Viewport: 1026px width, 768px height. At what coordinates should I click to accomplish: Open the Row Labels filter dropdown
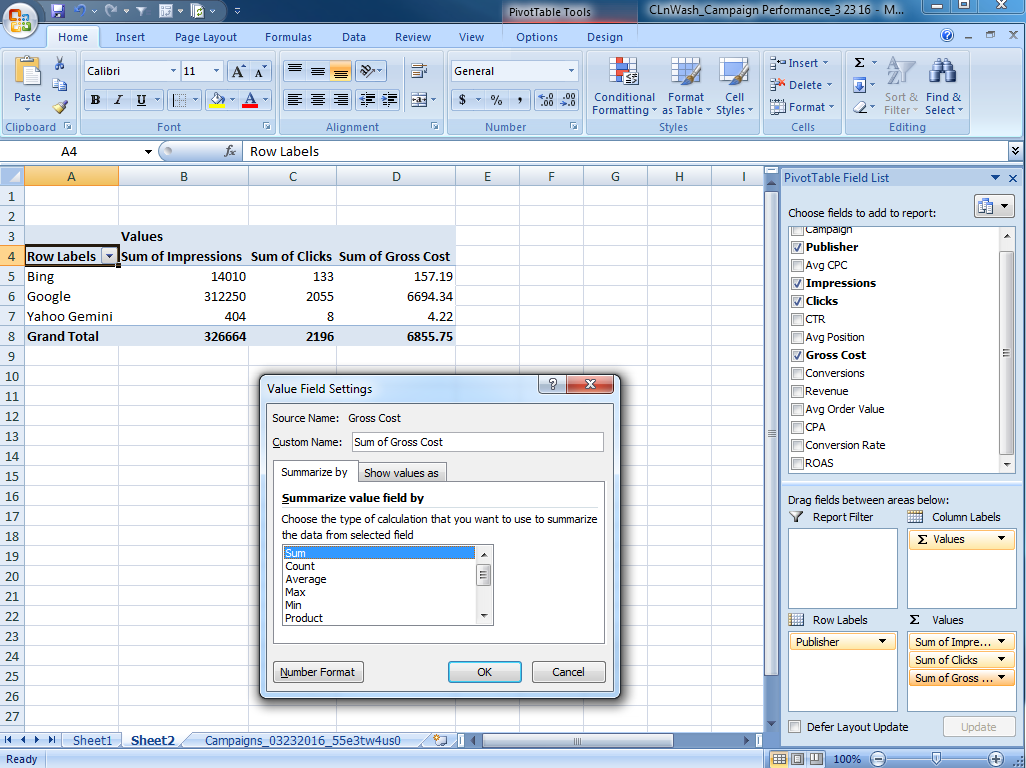click(x=109, y=256)
